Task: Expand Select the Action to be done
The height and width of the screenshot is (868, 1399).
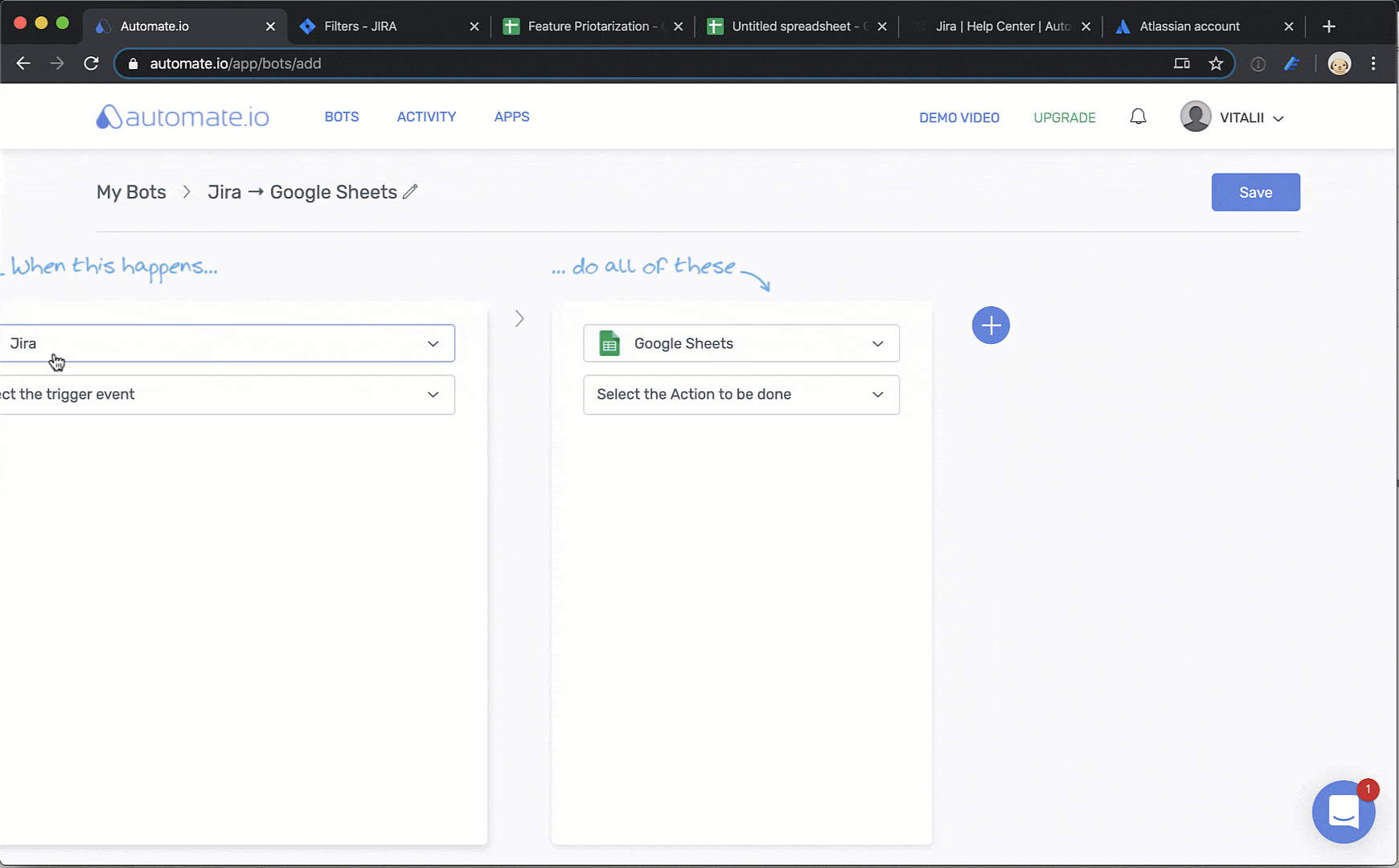Action: pyautogui.click(x=741, y=395)
